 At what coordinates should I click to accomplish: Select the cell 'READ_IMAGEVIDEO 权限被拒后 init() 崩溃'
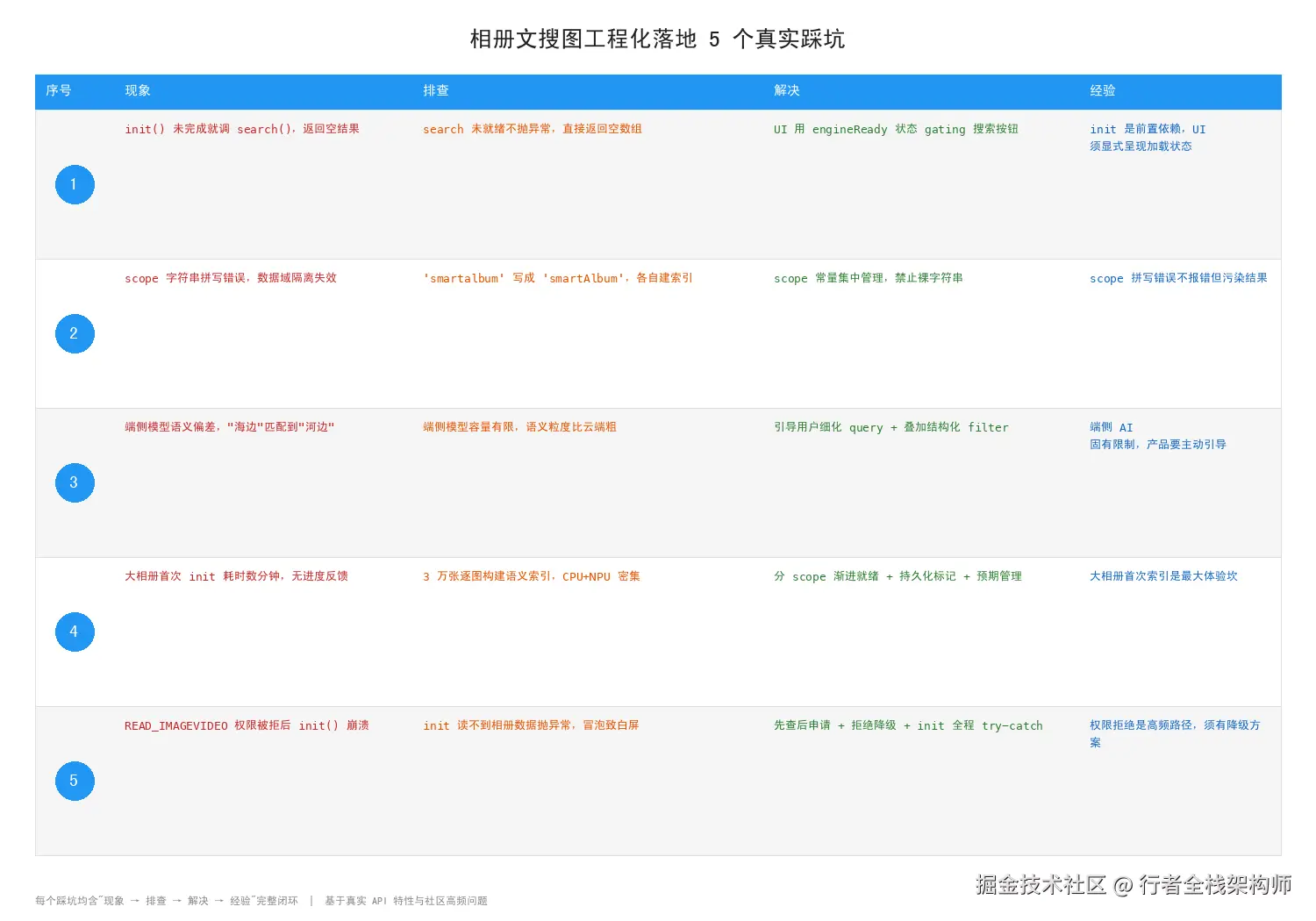247,725
